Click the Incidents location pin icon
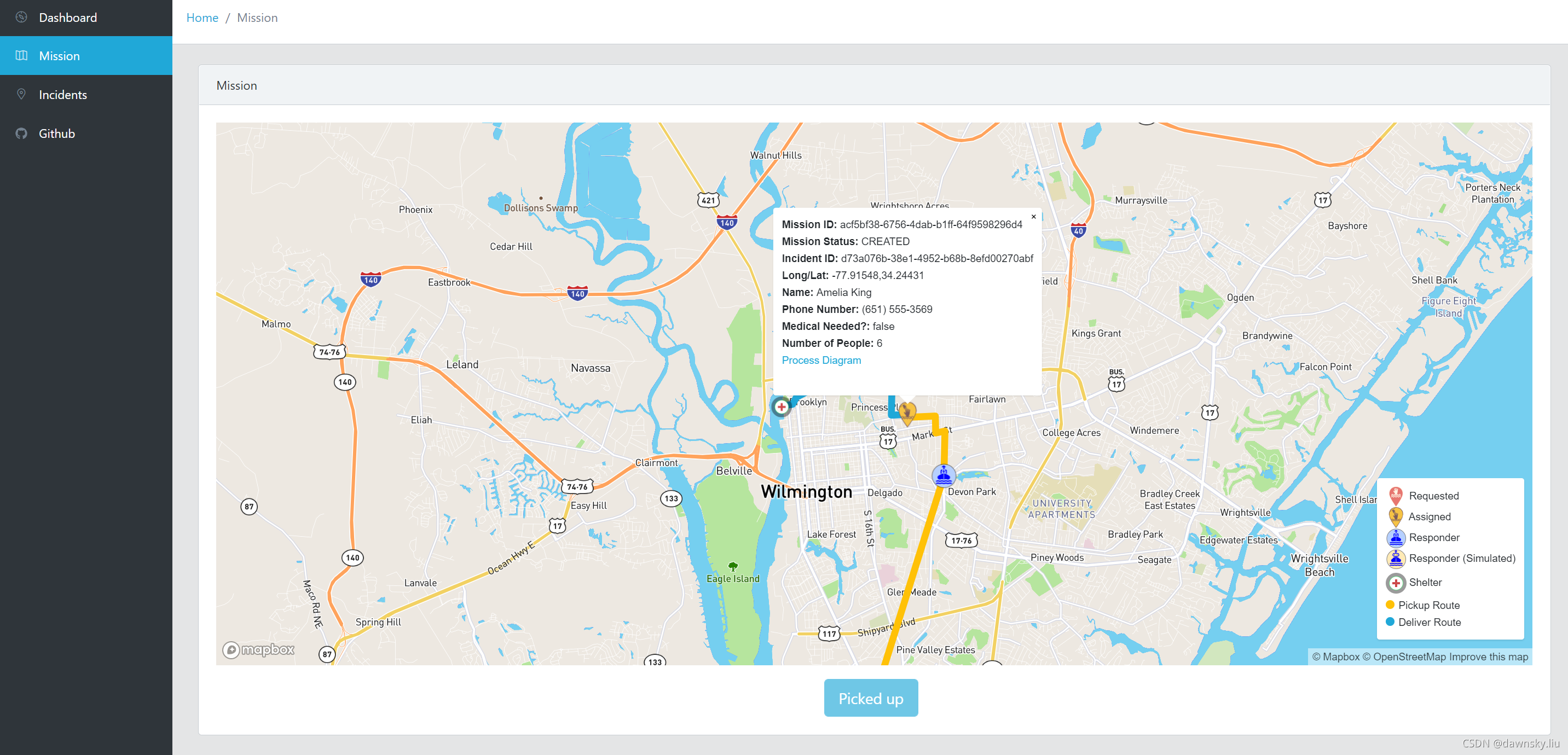The width and height of the screenshot is (1568, 755). pos(21,94)
